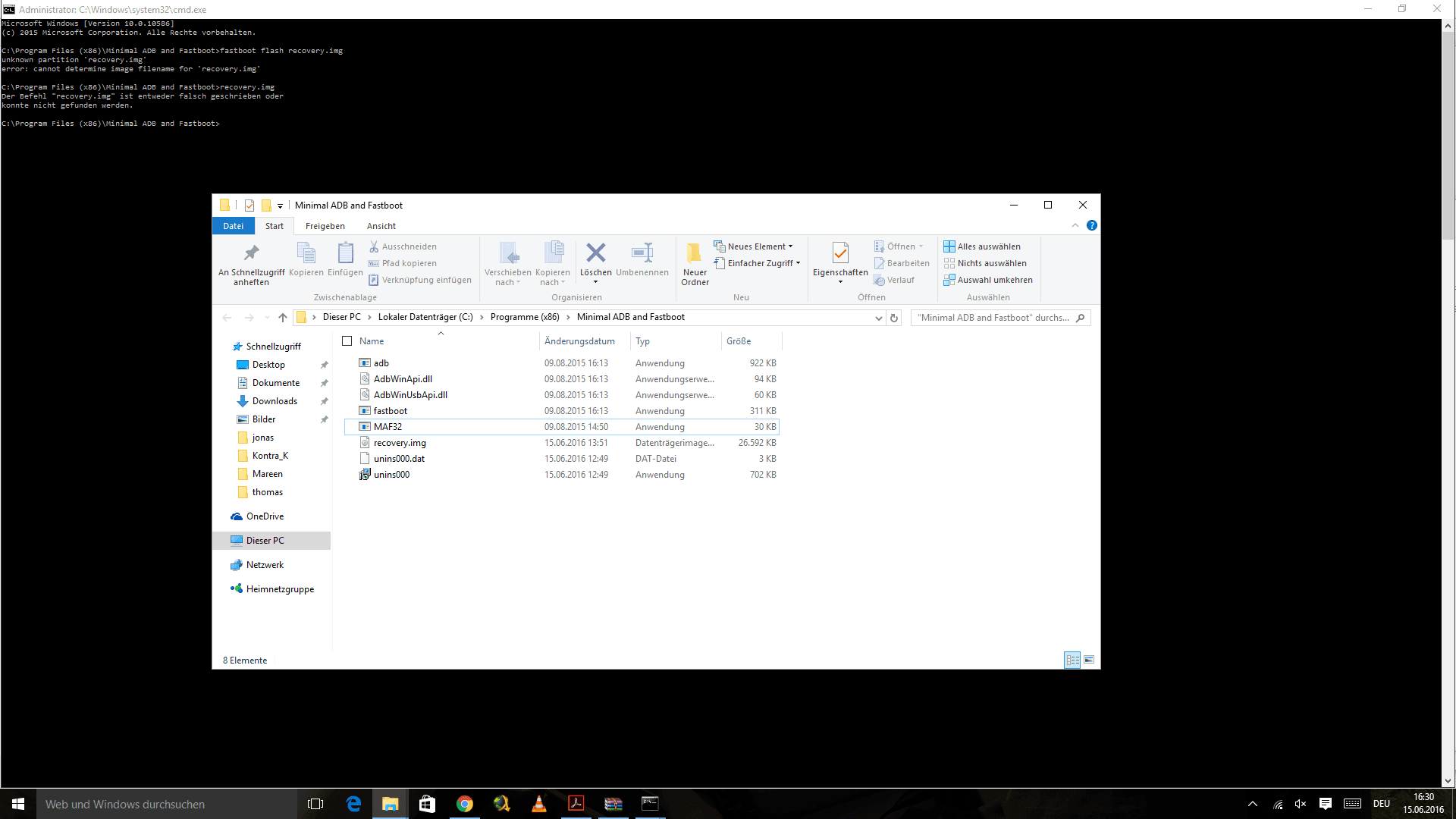
Task: Click Verlauf history command
Action: [894, 280]
